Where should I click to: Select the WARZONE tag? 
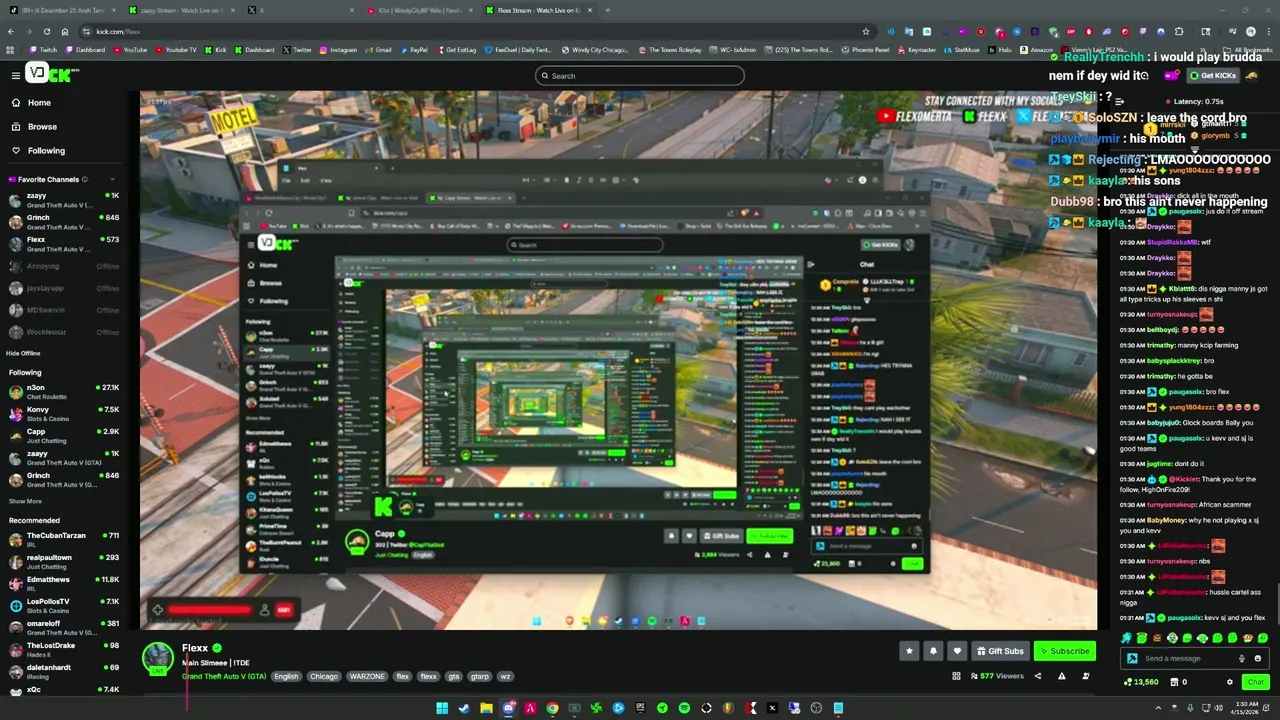[x=367, y=676]
